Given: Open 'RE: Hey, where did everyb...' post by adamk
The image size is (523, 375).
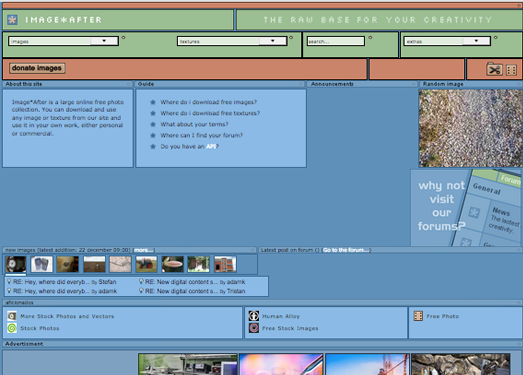Looking at the screenshot, I should click(65, 291).
